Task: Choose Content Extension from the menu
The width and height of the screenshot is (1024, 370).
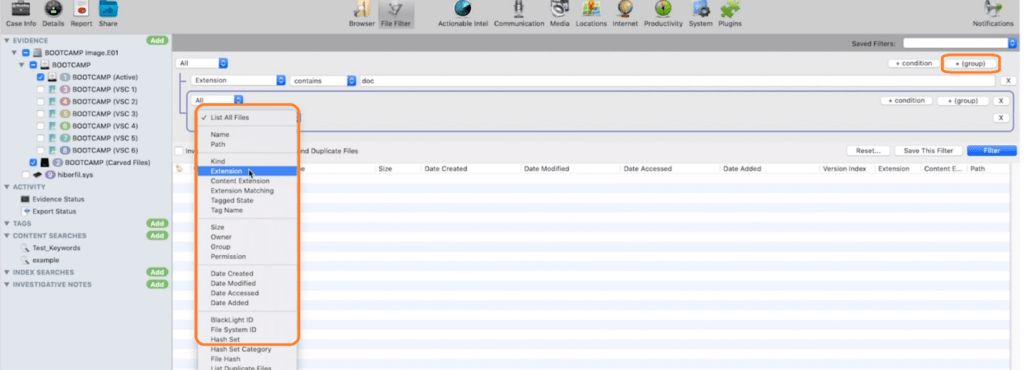Action: tap(240, 181)
